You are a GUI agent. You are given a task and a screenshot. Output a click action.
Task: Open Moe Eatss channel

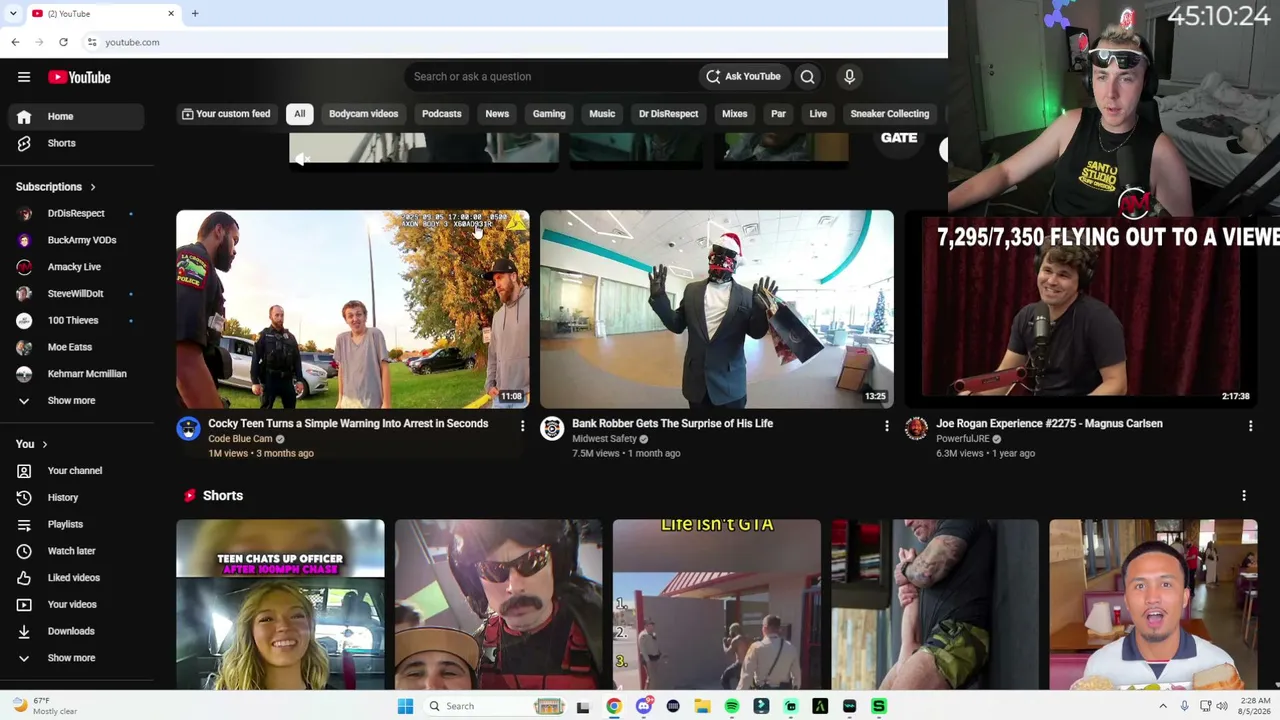77,347
